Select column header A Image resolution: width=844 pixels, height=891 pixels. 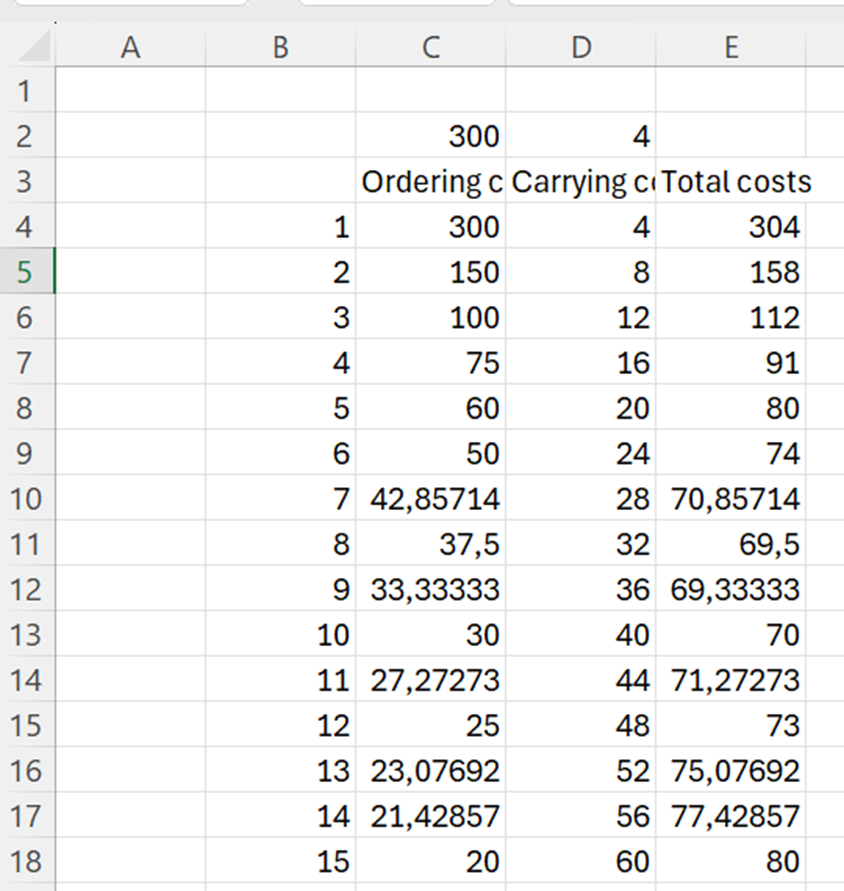130,46
